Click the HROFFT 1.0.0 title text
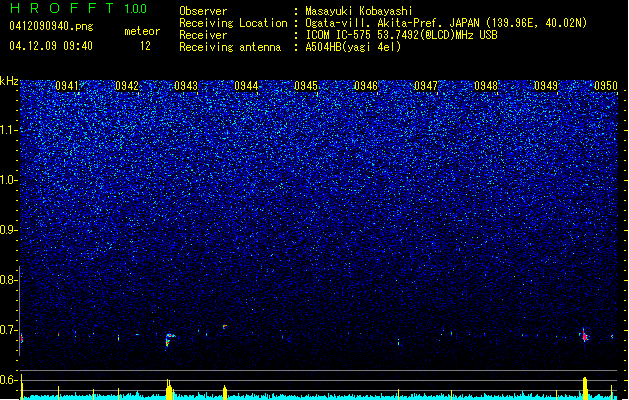 78,8
